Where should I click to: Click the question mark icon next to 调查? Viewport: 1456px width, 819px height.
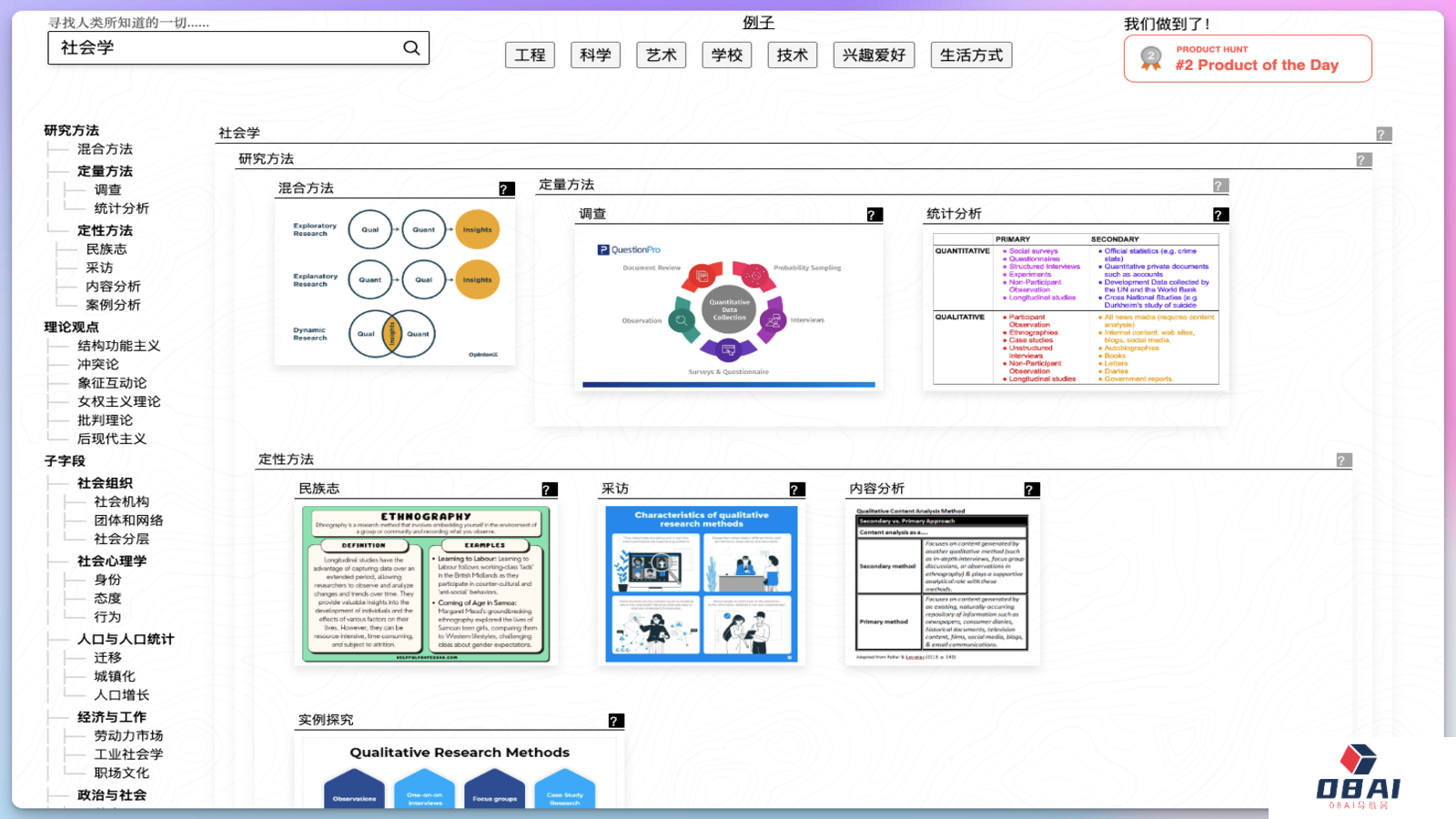point(874,215)
